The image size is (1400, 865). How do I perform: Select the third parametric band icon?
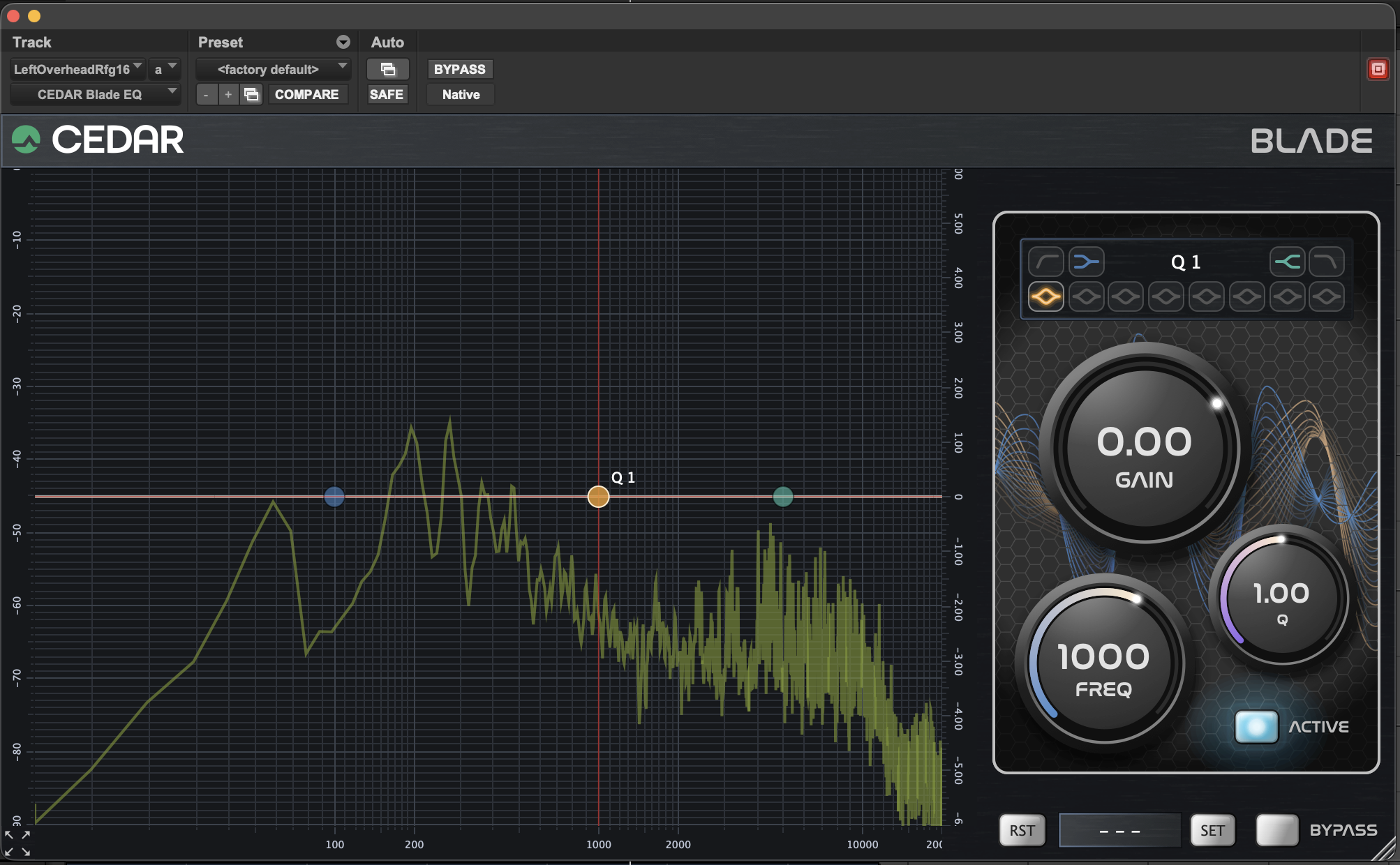tap(1126, 297)
